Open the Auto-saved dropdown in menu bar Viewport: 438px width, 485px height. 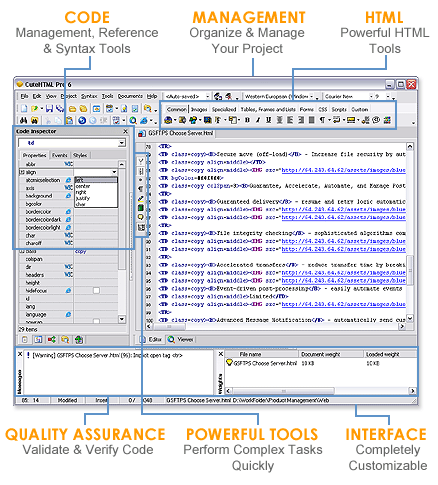(x=207, y=96)
